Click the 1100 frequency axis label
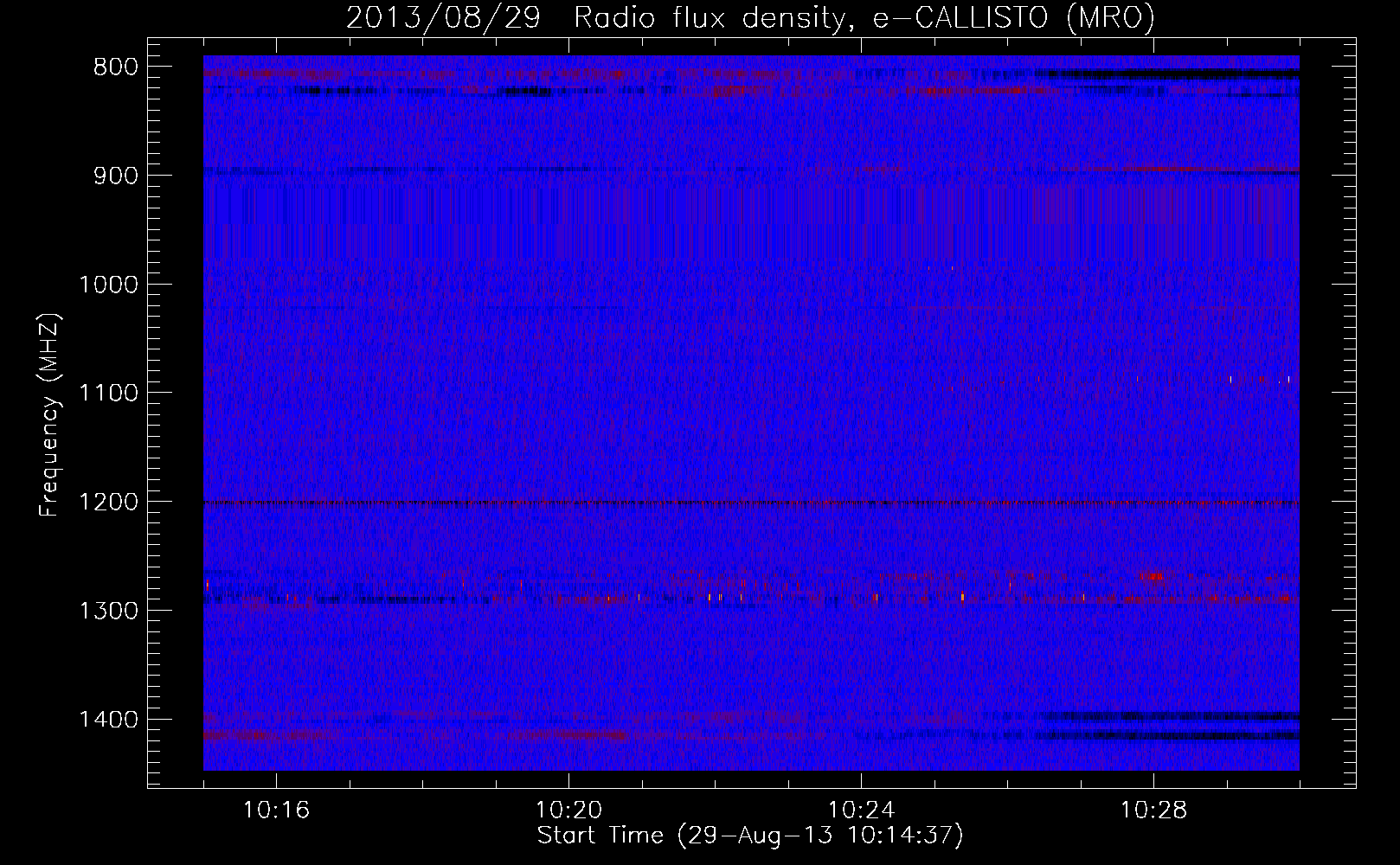Viewport: 1400px width, 865px height. pos(108,394)
